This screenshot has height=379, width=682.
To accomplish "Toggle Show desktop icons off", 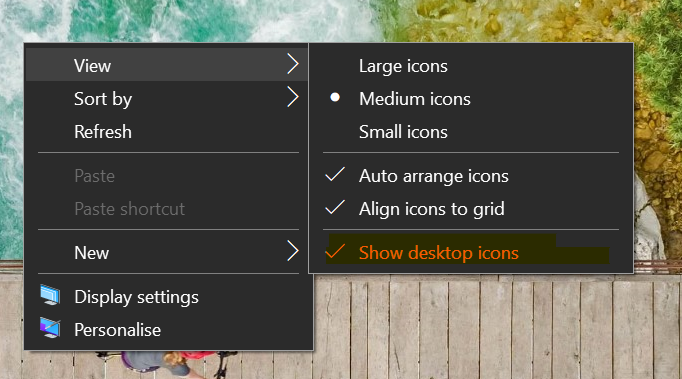I will pos(471,252).
